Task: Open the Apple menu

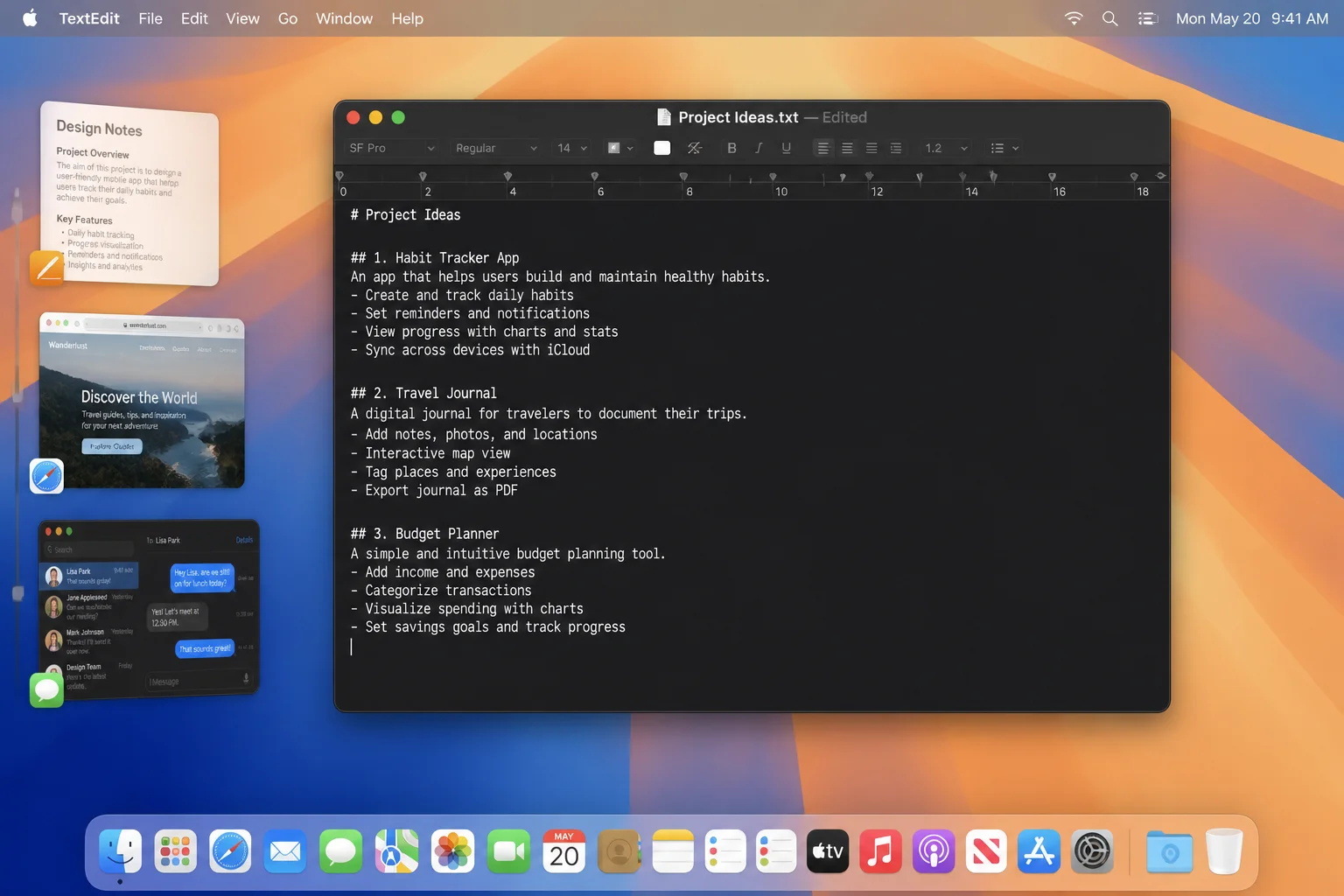Action: click(30, 18)
